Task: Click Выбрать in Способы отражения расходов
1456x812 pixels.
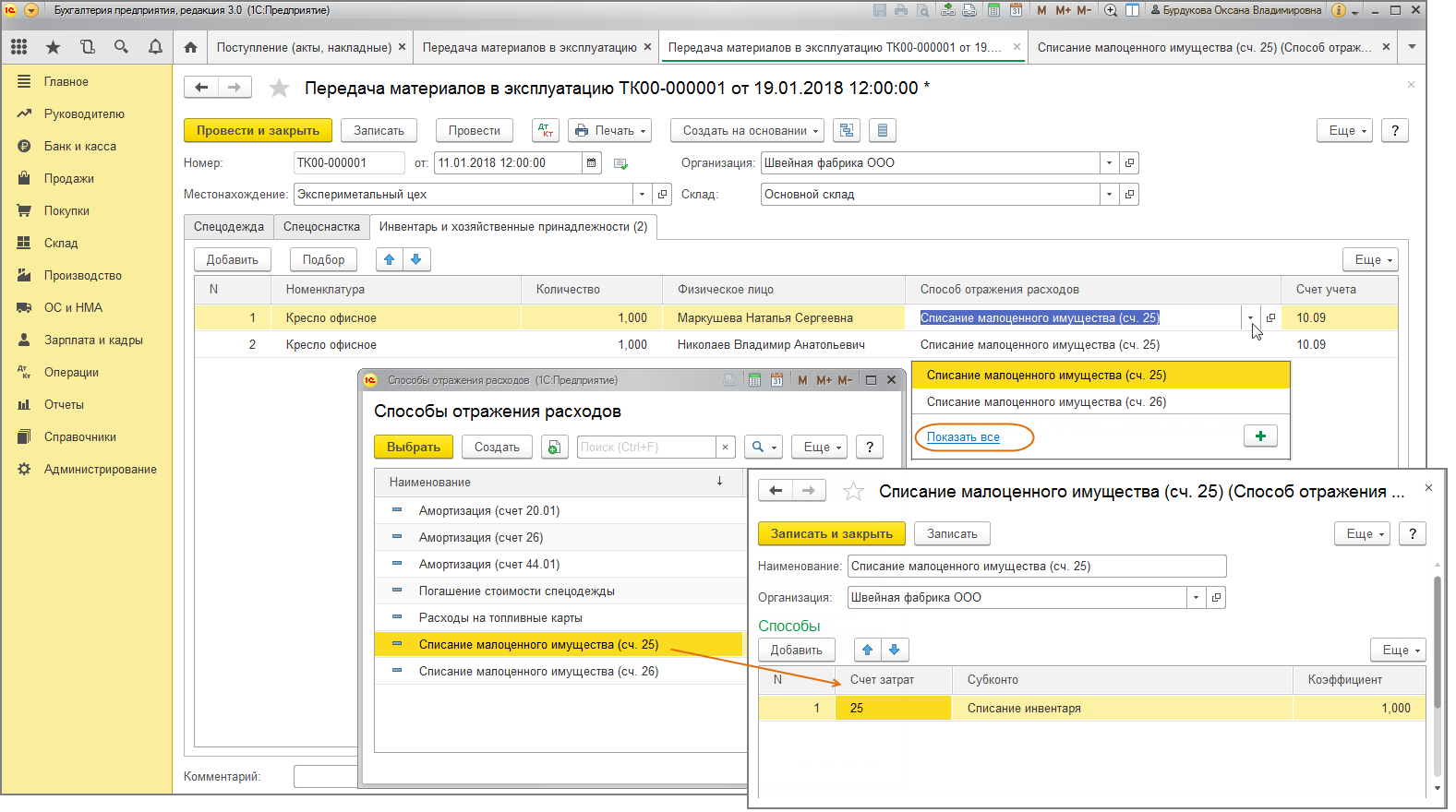Action: pos(414,447)
